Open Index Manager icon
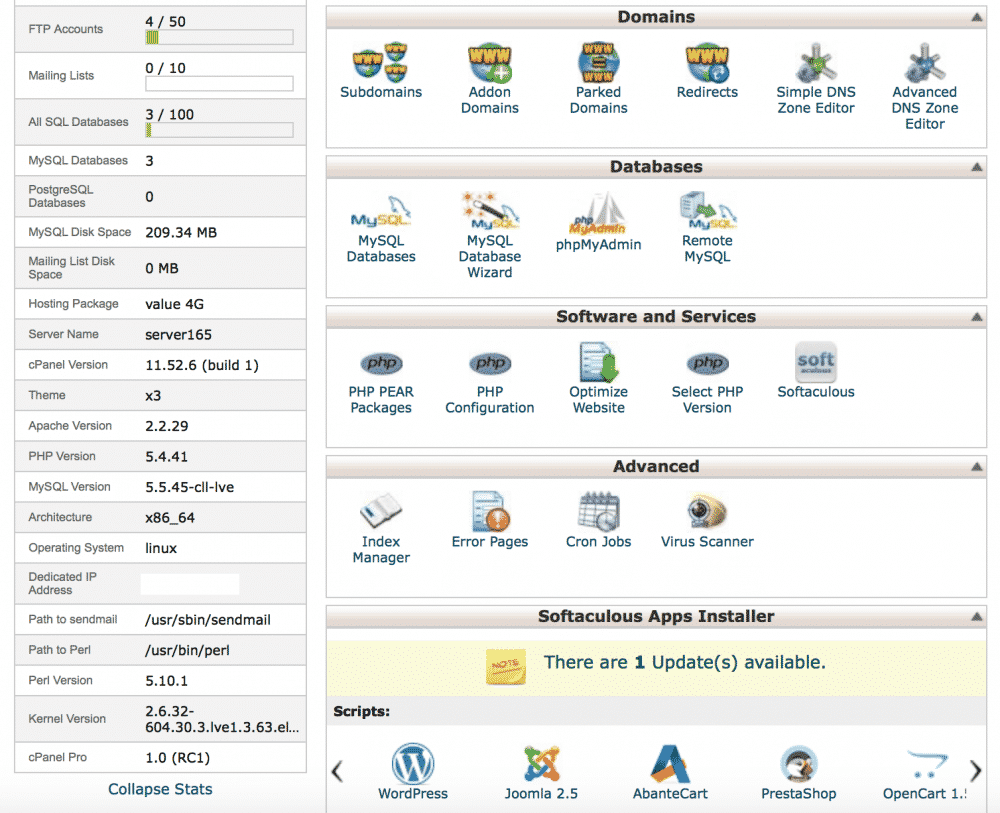 [381, 511]
